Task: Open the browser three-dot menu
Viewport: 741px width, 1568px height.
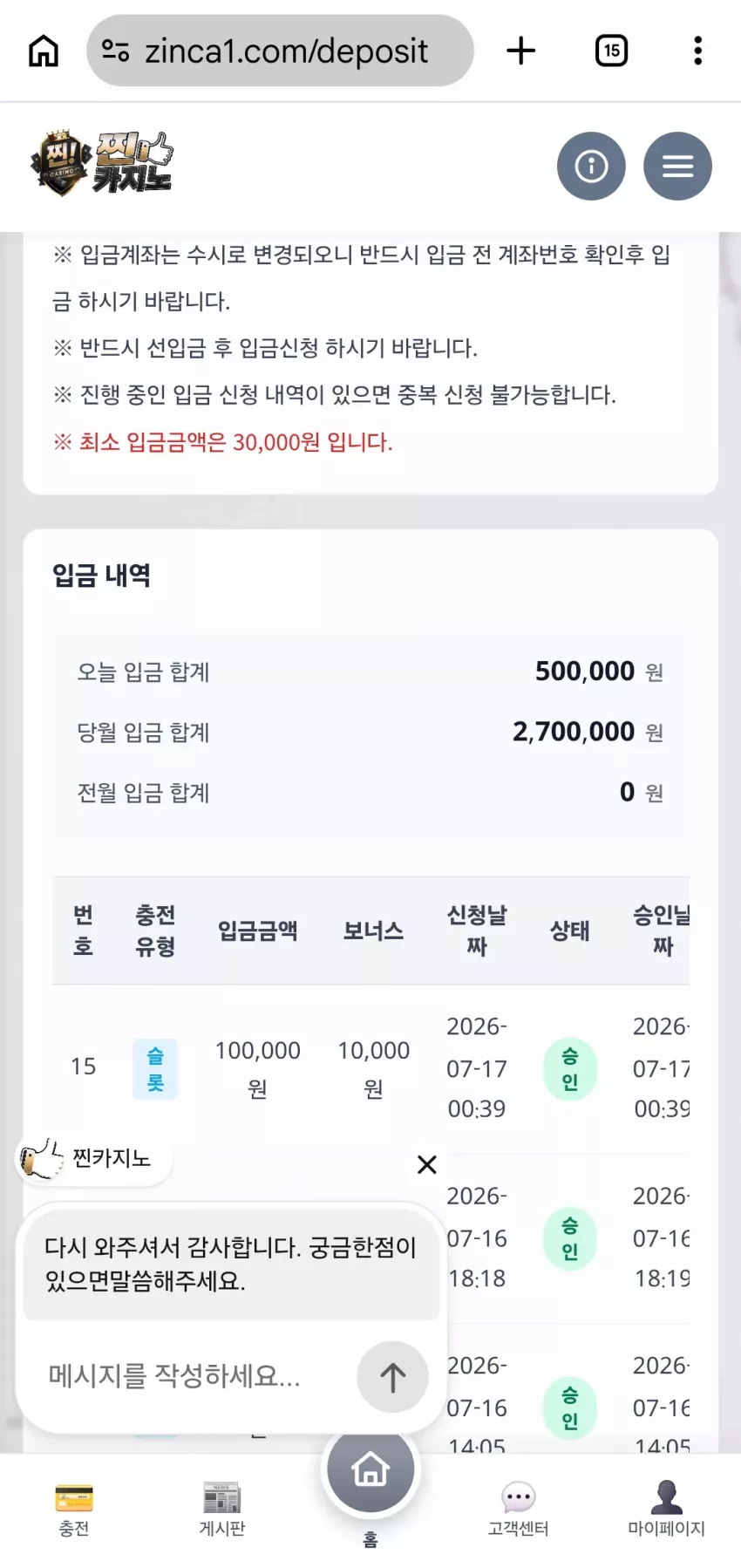Action: coord(697,51)
